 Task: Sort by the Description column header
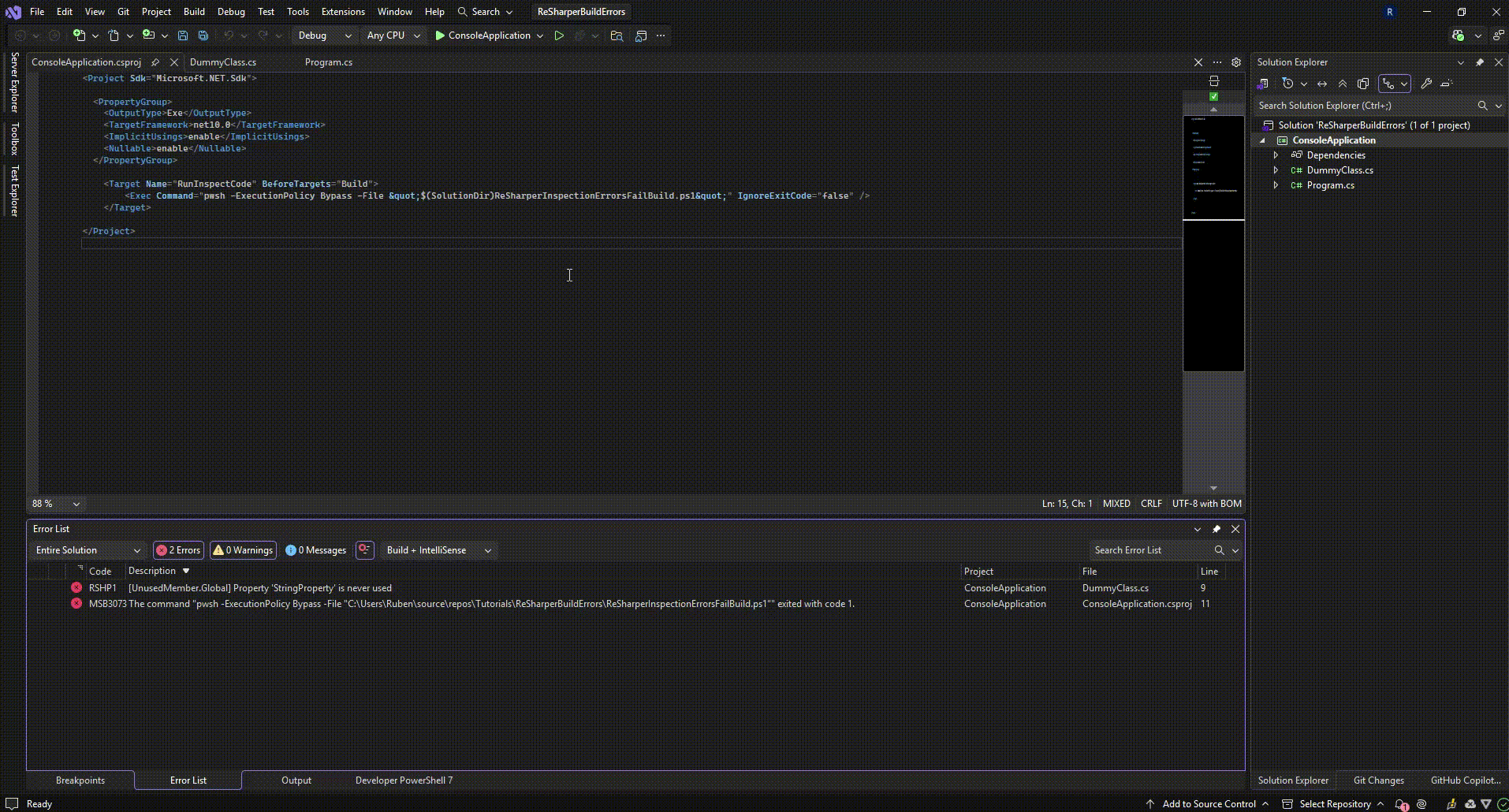(152, 572)
